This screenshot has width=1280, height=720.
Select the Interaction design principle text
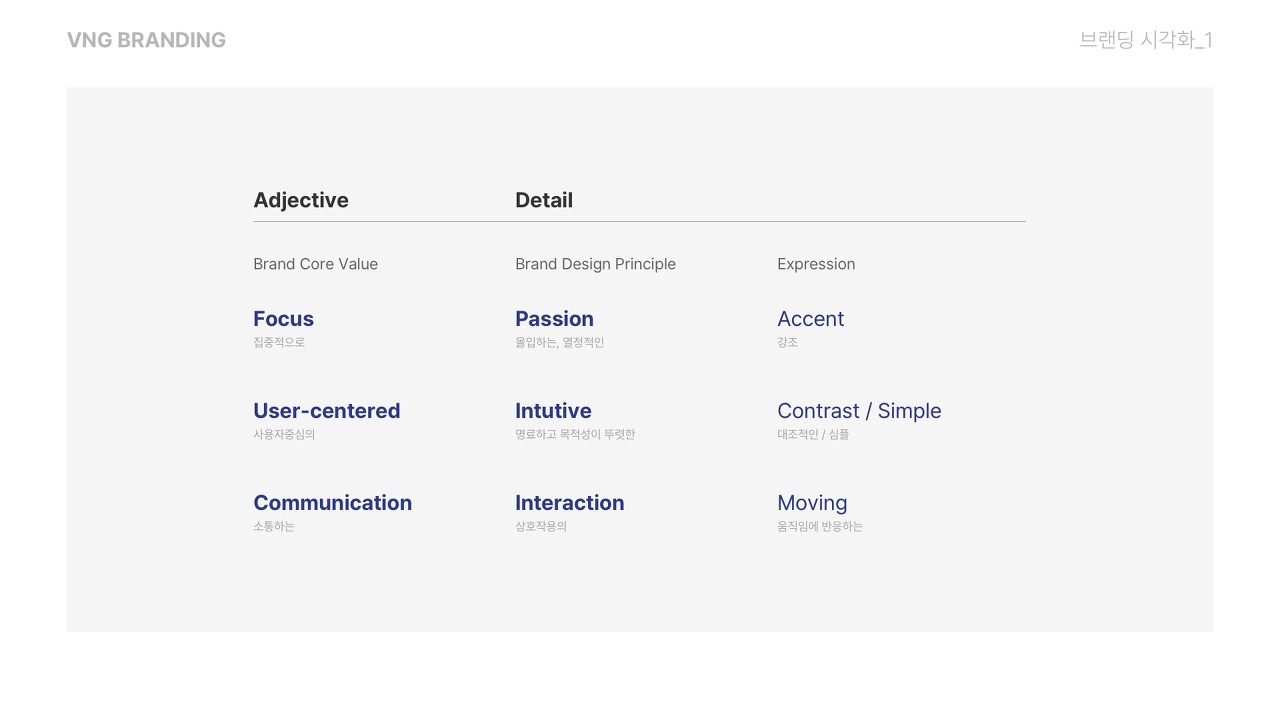click(569, 503)
